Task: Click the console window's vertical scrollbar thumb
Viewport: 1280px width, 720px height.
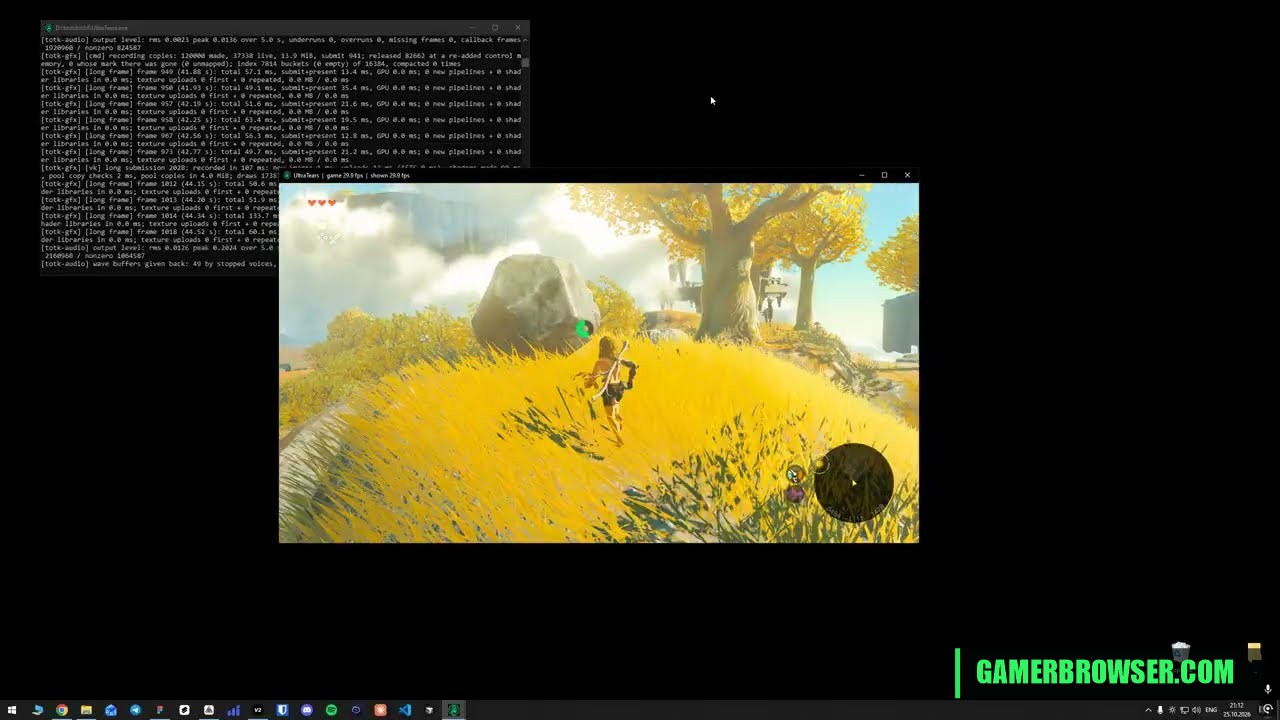Action: (x=525, y=63)
